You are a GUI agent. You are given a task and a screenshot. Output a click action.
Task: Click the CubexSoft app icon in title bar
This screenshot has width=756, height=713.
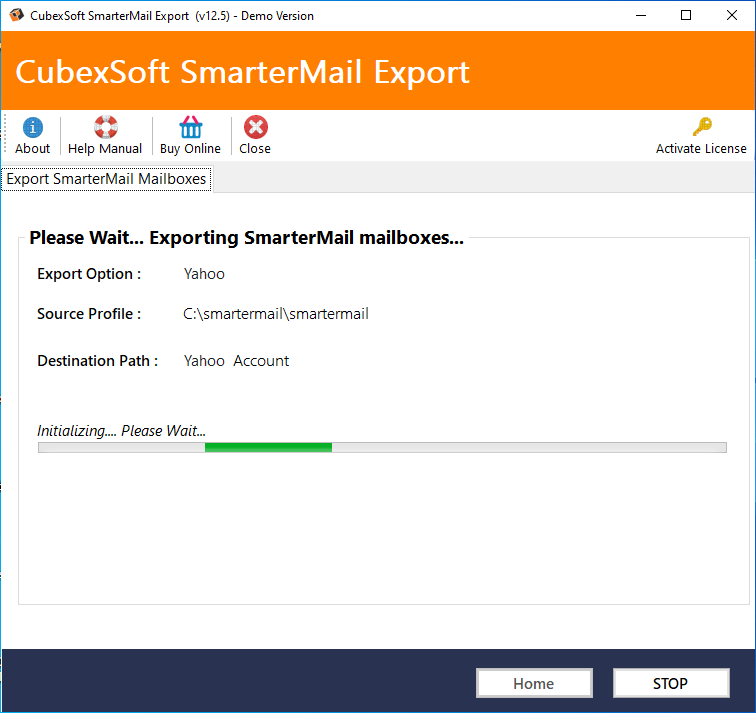16,15
